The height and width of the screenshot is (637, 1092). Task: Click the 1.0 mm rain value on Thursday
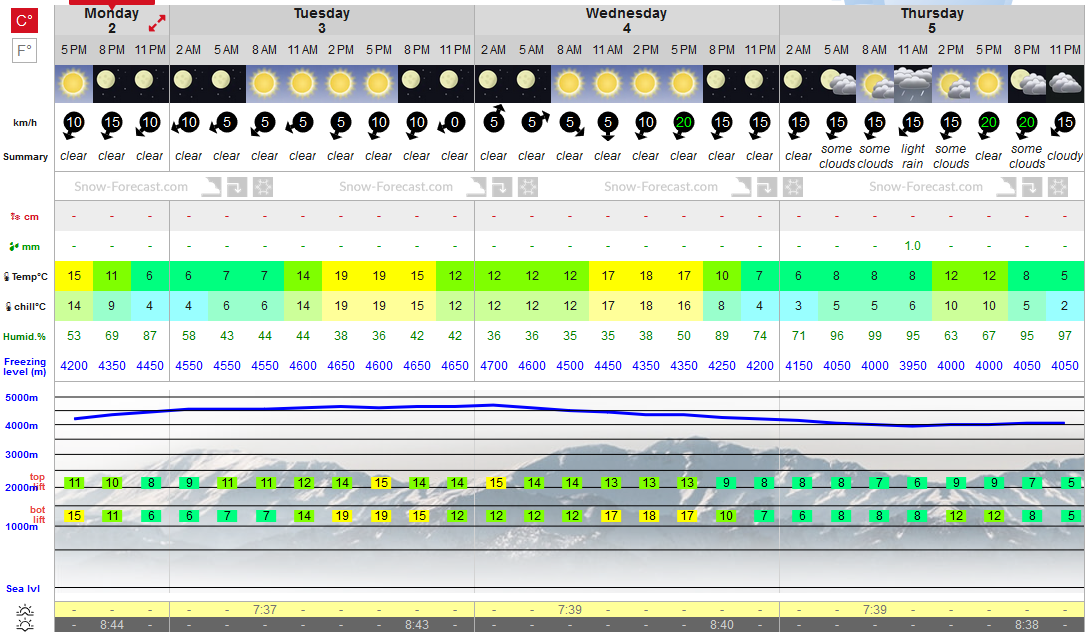coord(912,246)
